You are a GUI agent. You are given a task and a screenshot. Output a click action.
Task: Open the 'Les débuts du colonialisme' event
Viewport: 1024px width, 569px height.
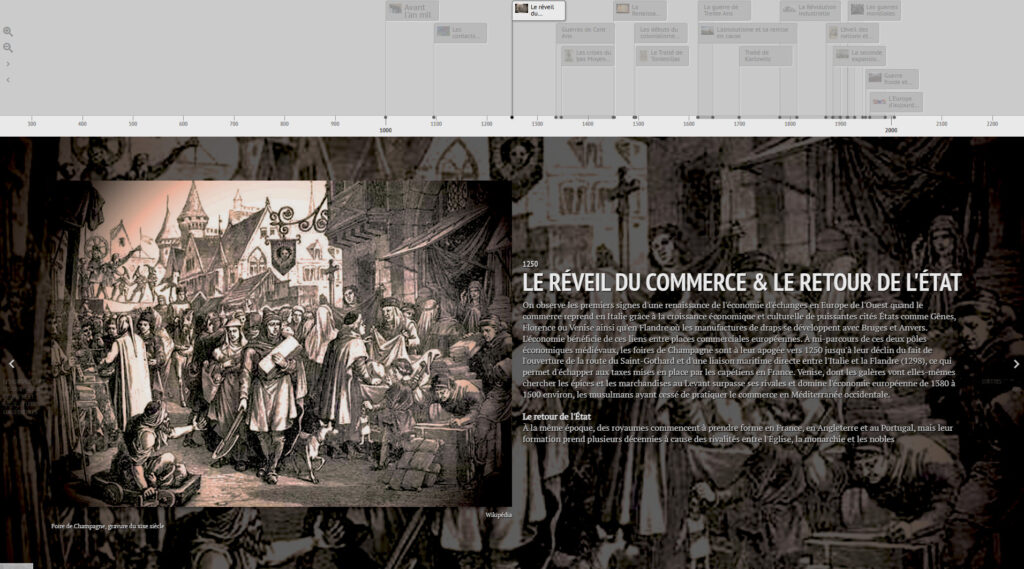pos(660,33)
